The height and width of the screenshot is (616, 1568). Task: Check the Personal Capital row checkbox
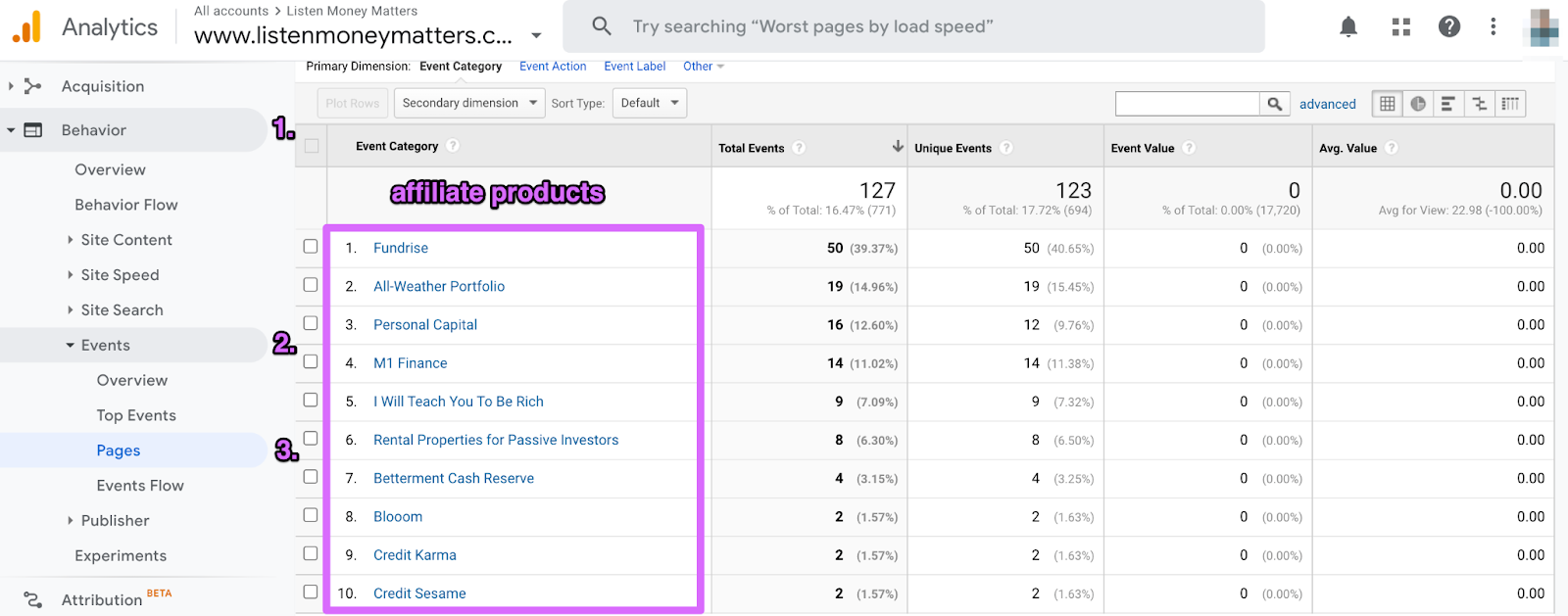(311, 323)
